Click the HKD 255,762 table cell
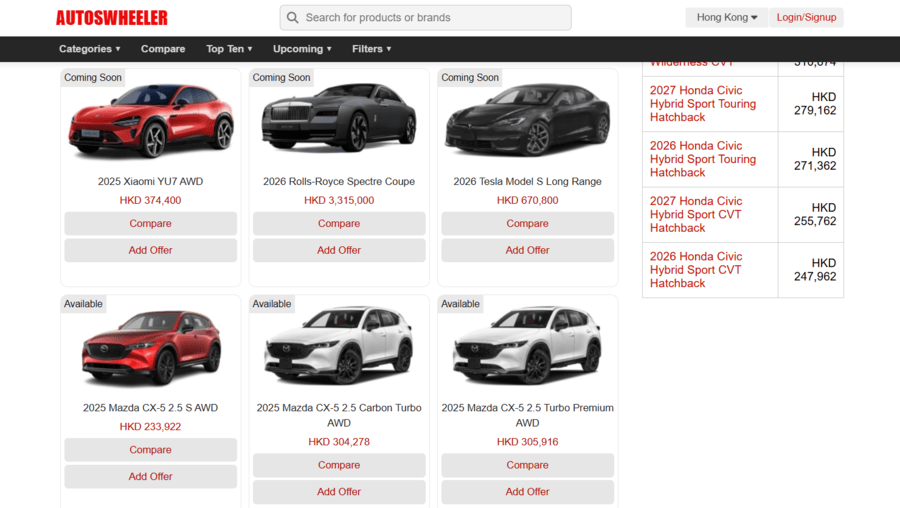This screenshot has width=900, height=508. pyautogui.click(x=810, y=215)
